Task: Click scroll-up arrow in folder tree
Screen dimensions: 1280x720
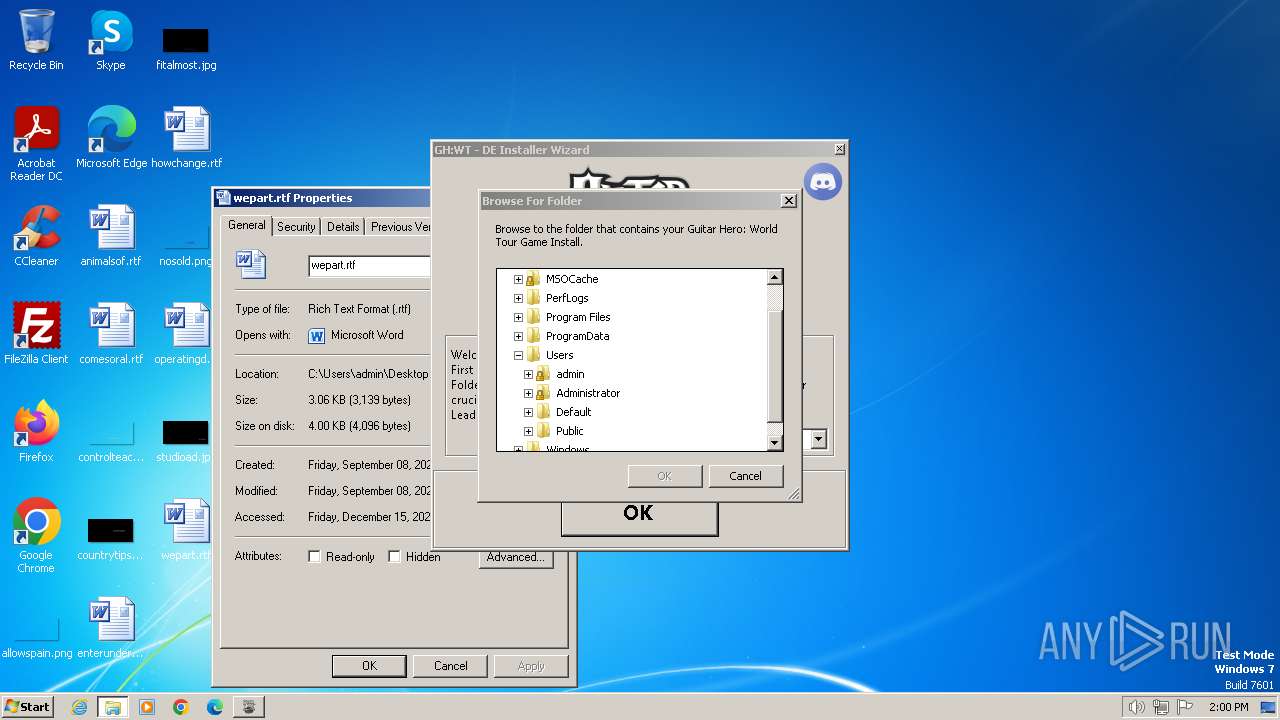Action: [x=774, y=277]
